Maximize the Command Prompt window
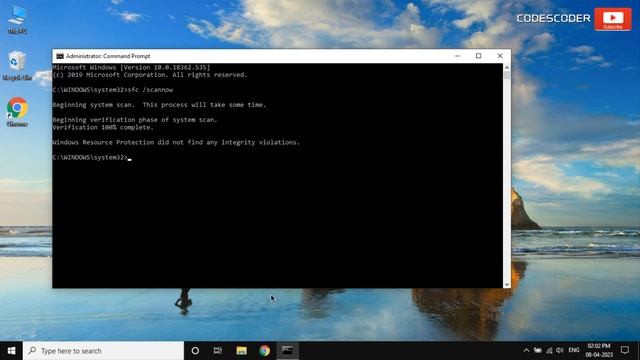This screenshot has width=640, height=360. 478,56
